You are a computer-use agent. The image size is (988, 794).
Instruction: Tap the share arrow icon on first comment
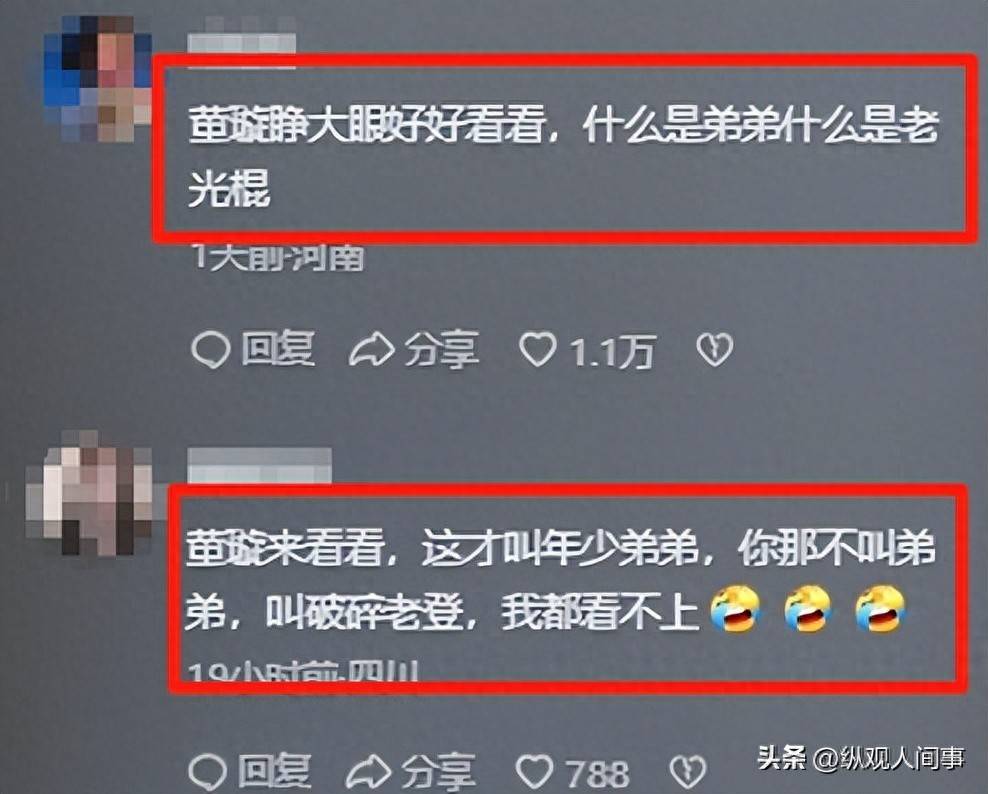point(371,350)
